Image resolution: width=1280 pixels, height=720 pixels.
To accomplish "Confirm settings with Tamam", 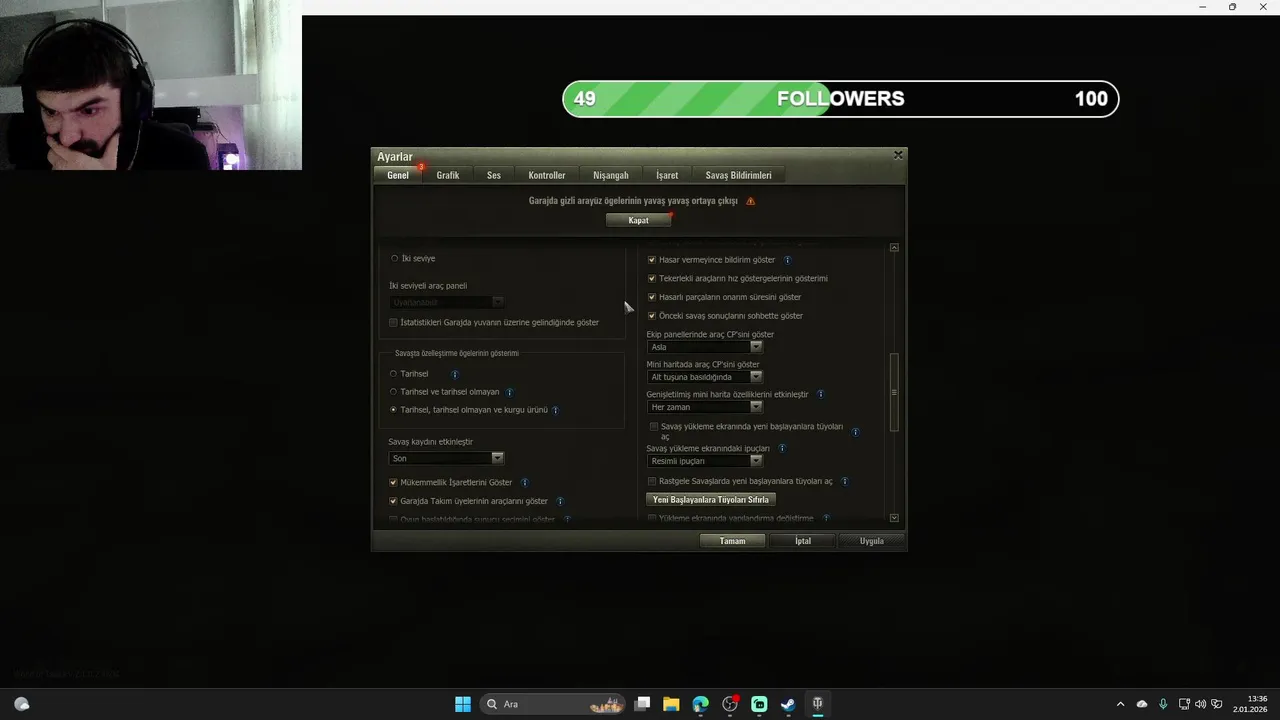I will 733,541.
